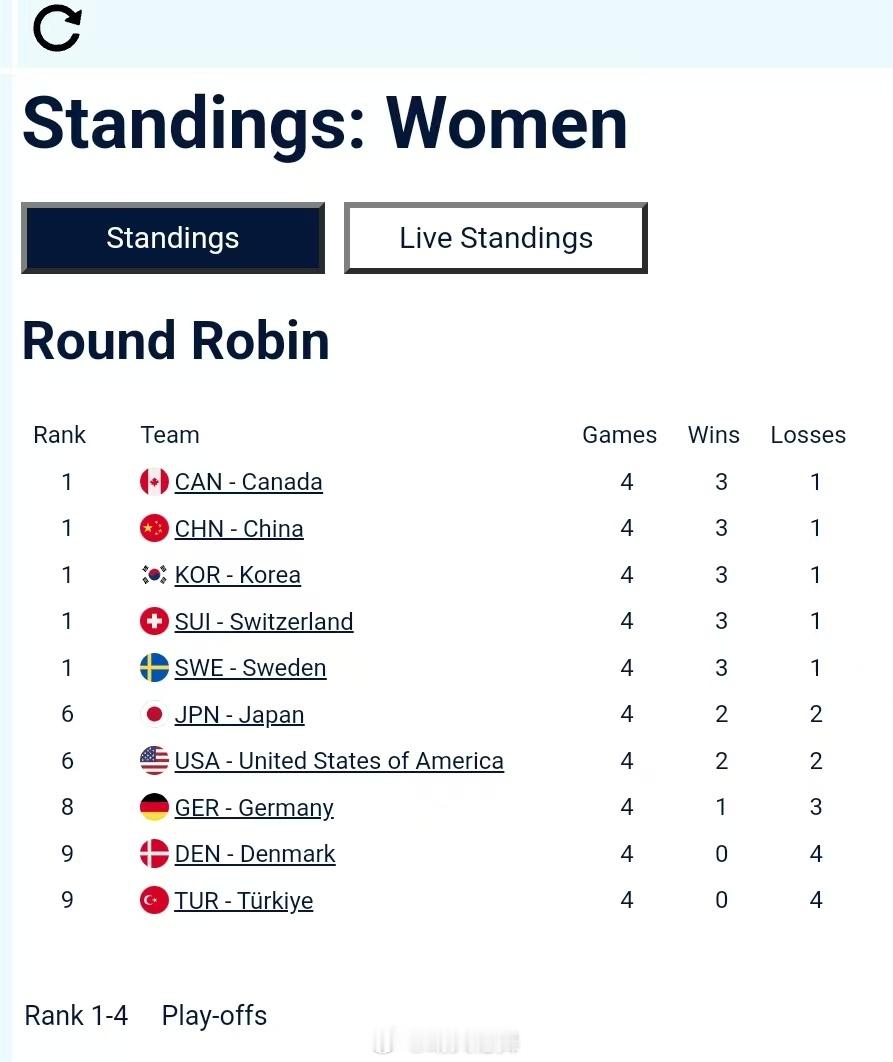This screenshot has width=893, height=1062.
Task: Click the Japan flag icon
Action: tap(154, 714)
